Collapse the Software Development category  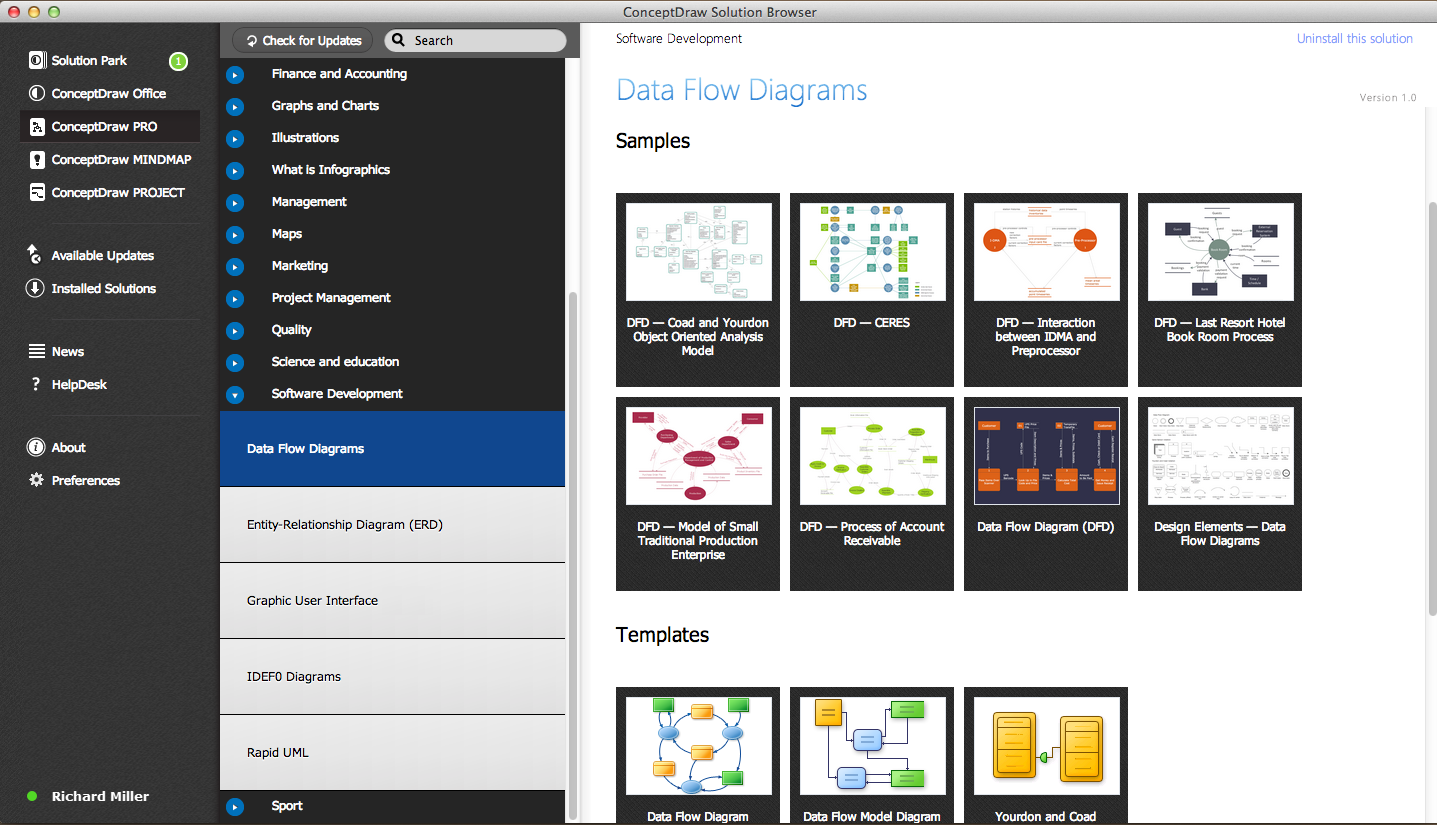[x=235, y=394]
